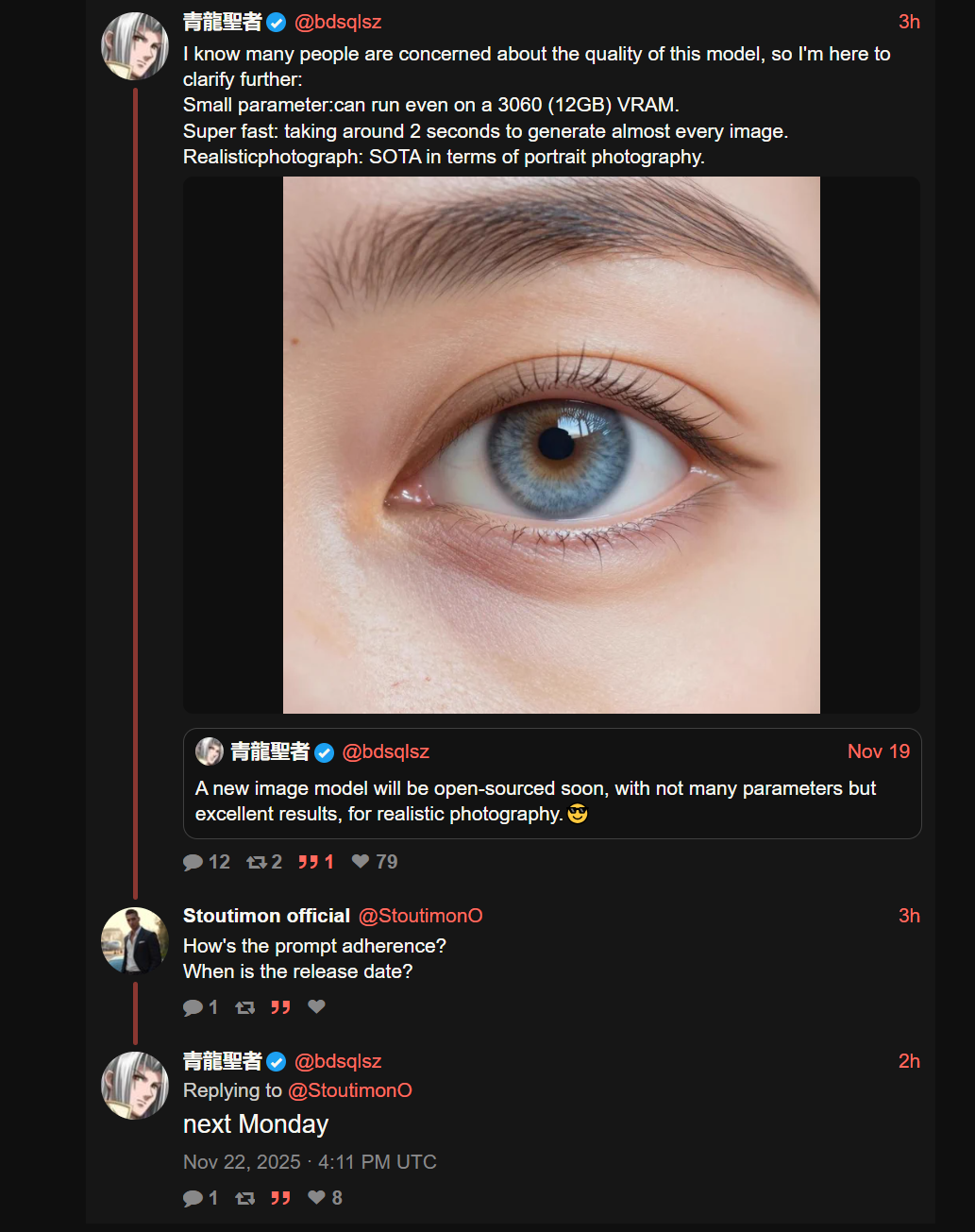Viewport: 975px width, 1232px height.
Task: Open the top tweet's 3h timestamp link
Action: click(909, 22)
